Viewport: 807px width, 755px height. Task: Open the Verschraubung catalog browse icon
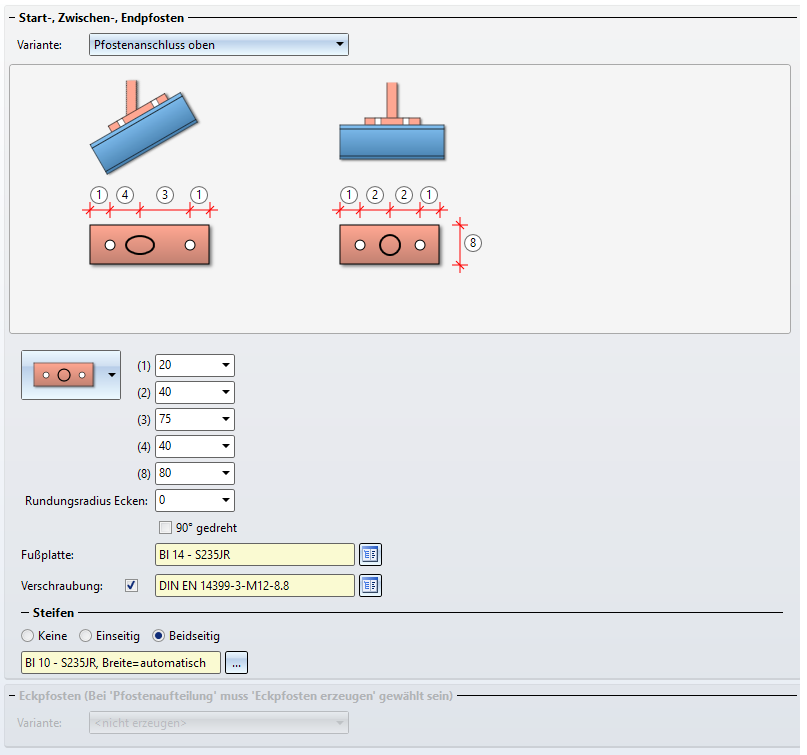pos(371,585)
